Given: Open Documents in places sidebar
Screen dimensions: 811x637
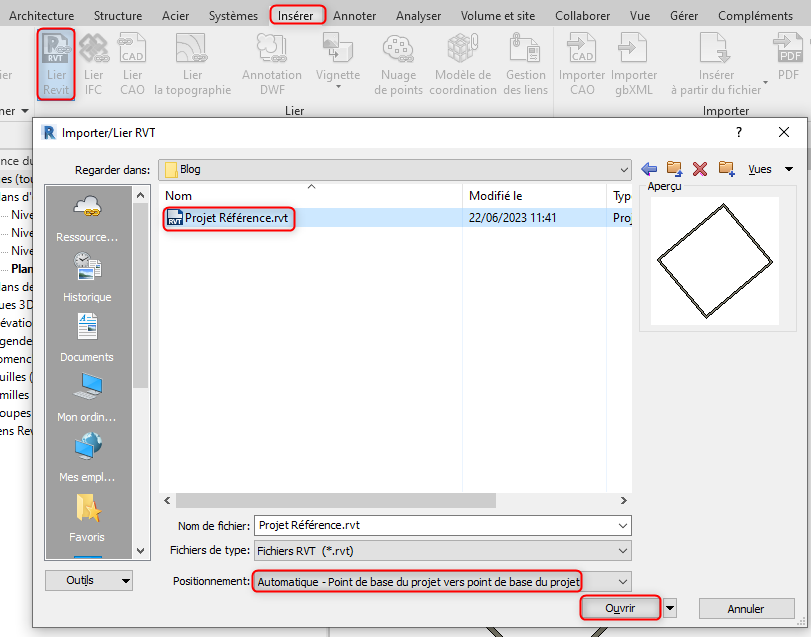Looking at the screenshot, I should 87,337.
